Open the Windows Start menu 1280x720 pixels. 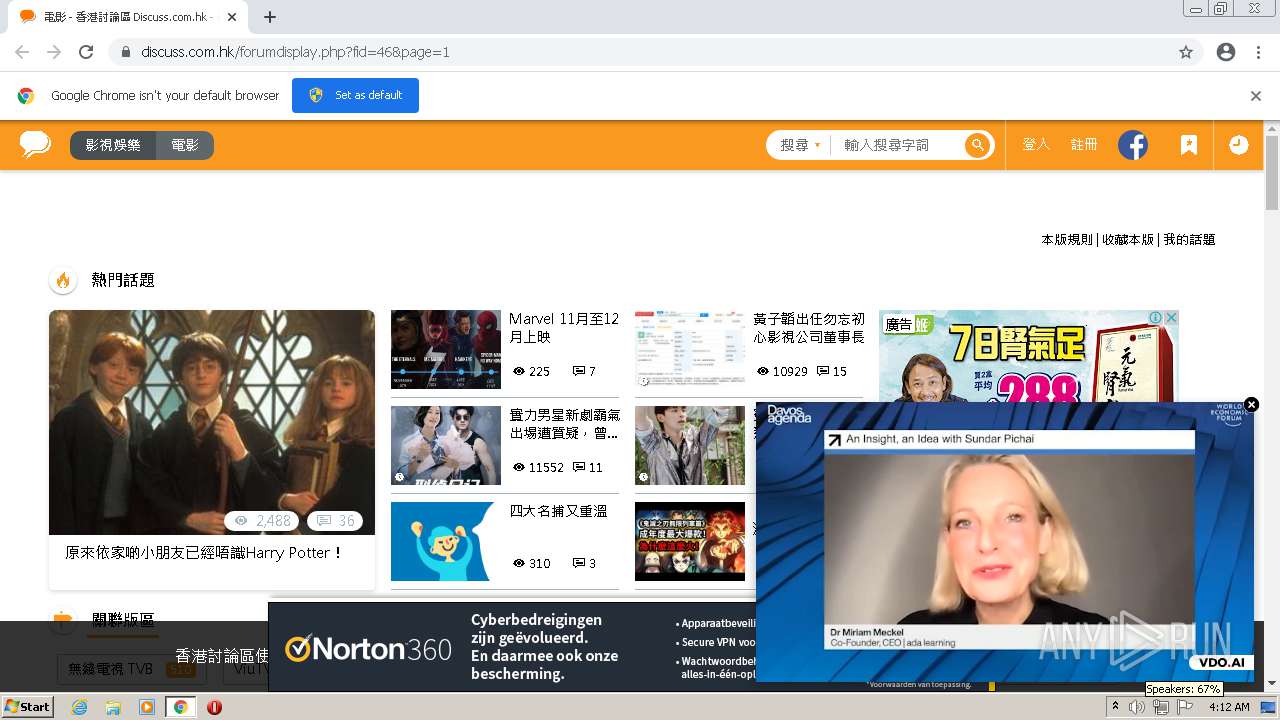(27, 706)
